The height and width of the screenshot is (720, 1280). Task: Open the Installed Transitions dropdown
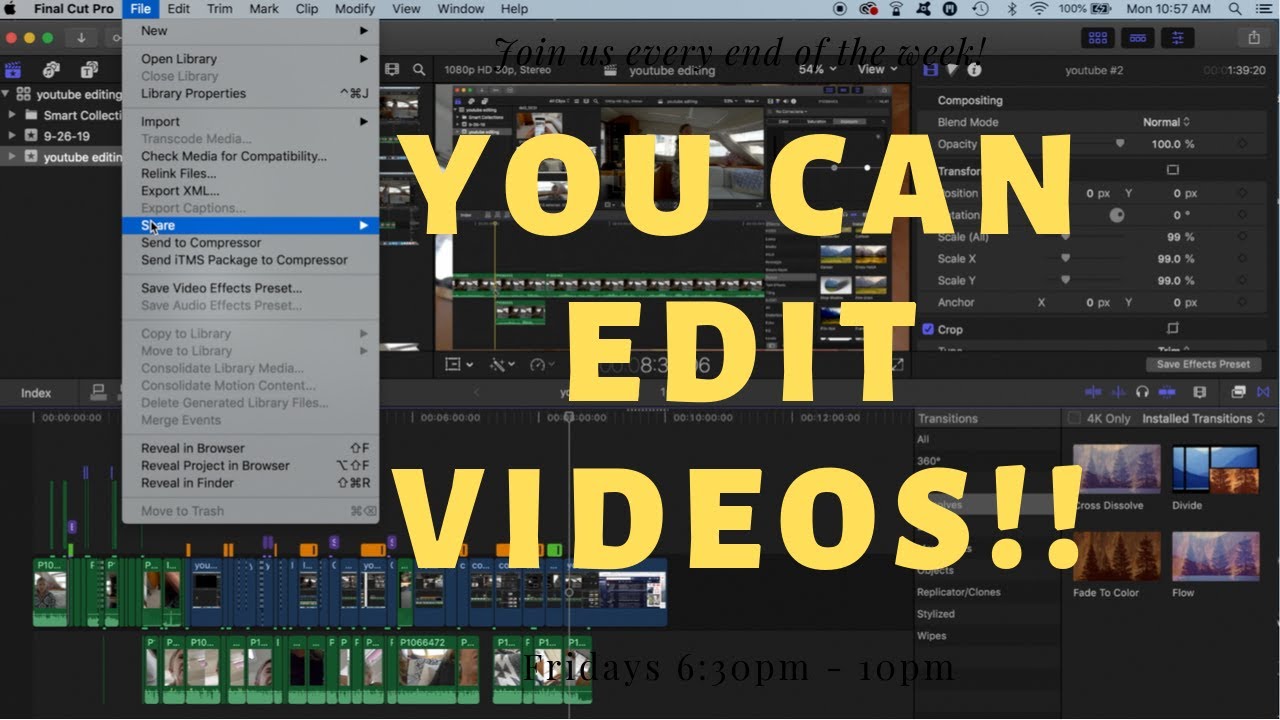coord(1204,418)
